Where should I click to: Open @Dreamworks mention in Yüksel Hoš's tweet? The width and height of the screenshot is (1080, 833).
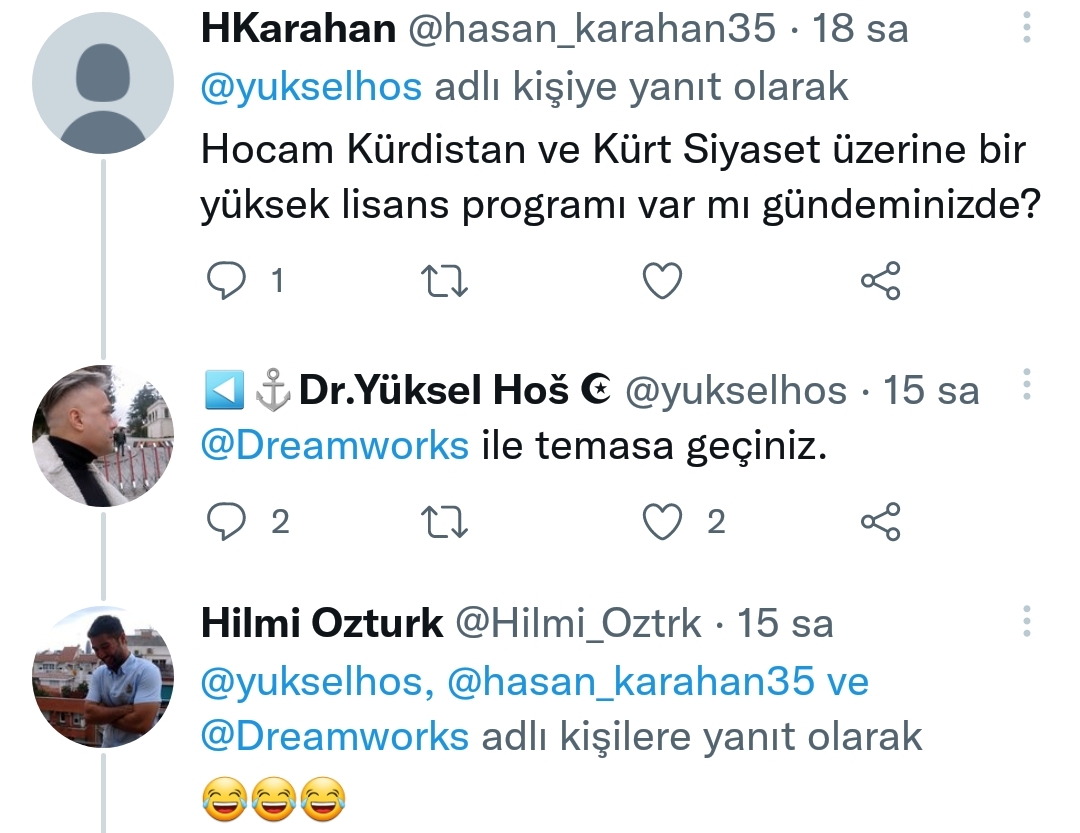335,446
